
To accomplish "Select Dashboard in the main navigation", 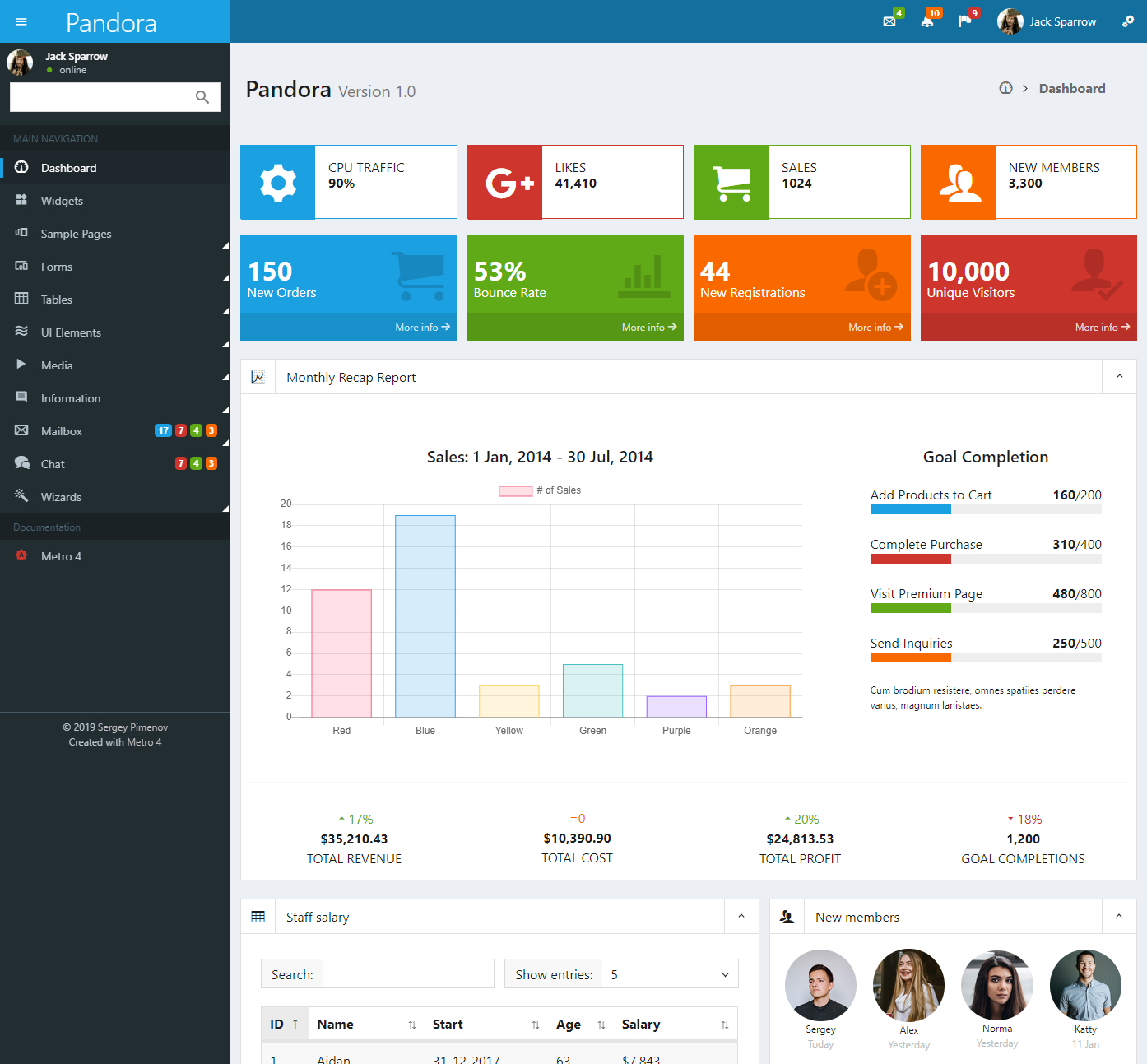I will tap(68, 167).
